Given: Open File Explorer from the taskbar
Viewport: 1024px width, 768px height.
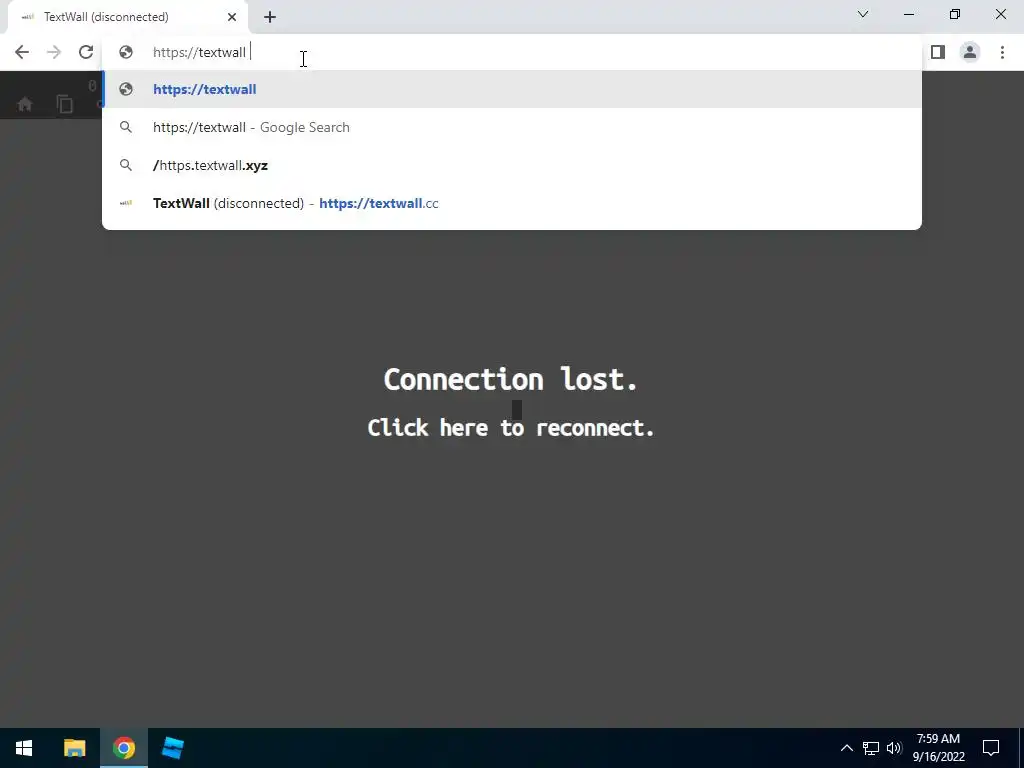Looking at the screenshot, I should [x=74, y=748].
